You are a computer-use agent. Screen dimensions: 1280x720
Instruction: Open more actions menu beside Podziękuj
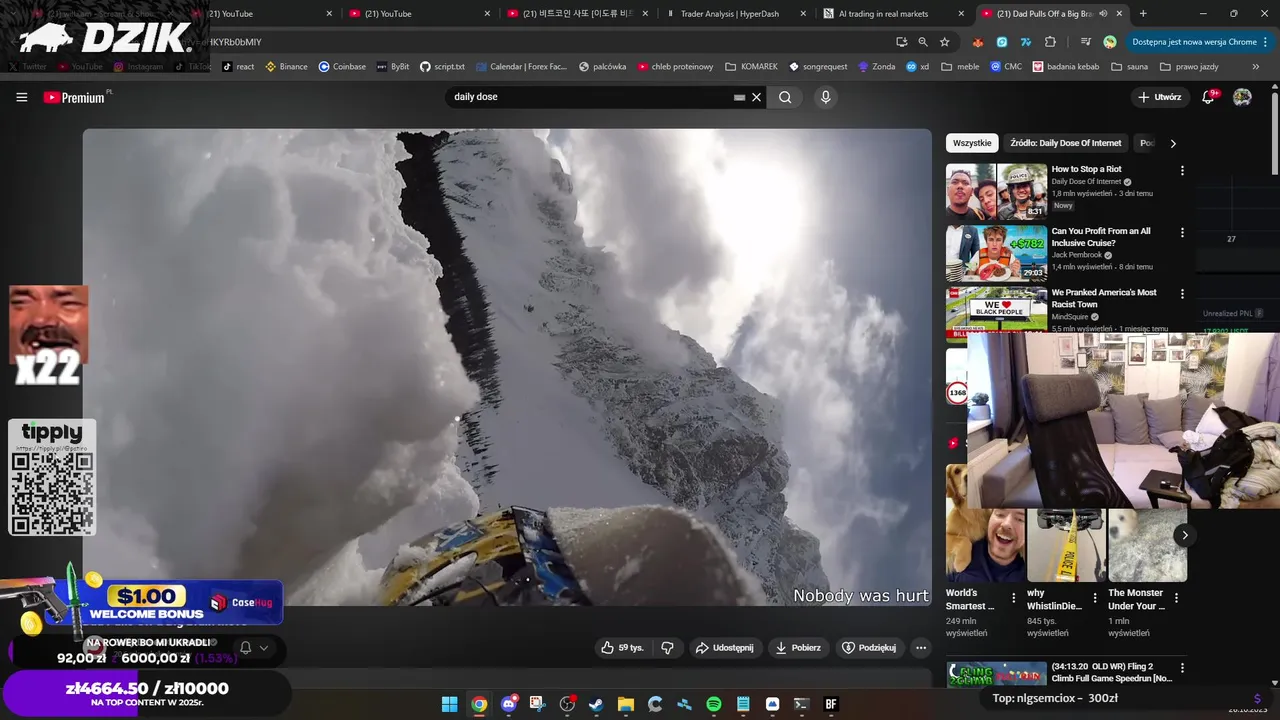[921, 647]
